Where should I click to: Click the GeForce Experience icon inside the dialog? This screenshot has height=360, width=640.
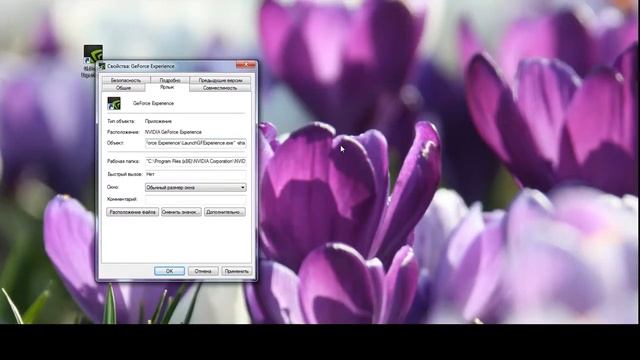click(x=114, y=103)
